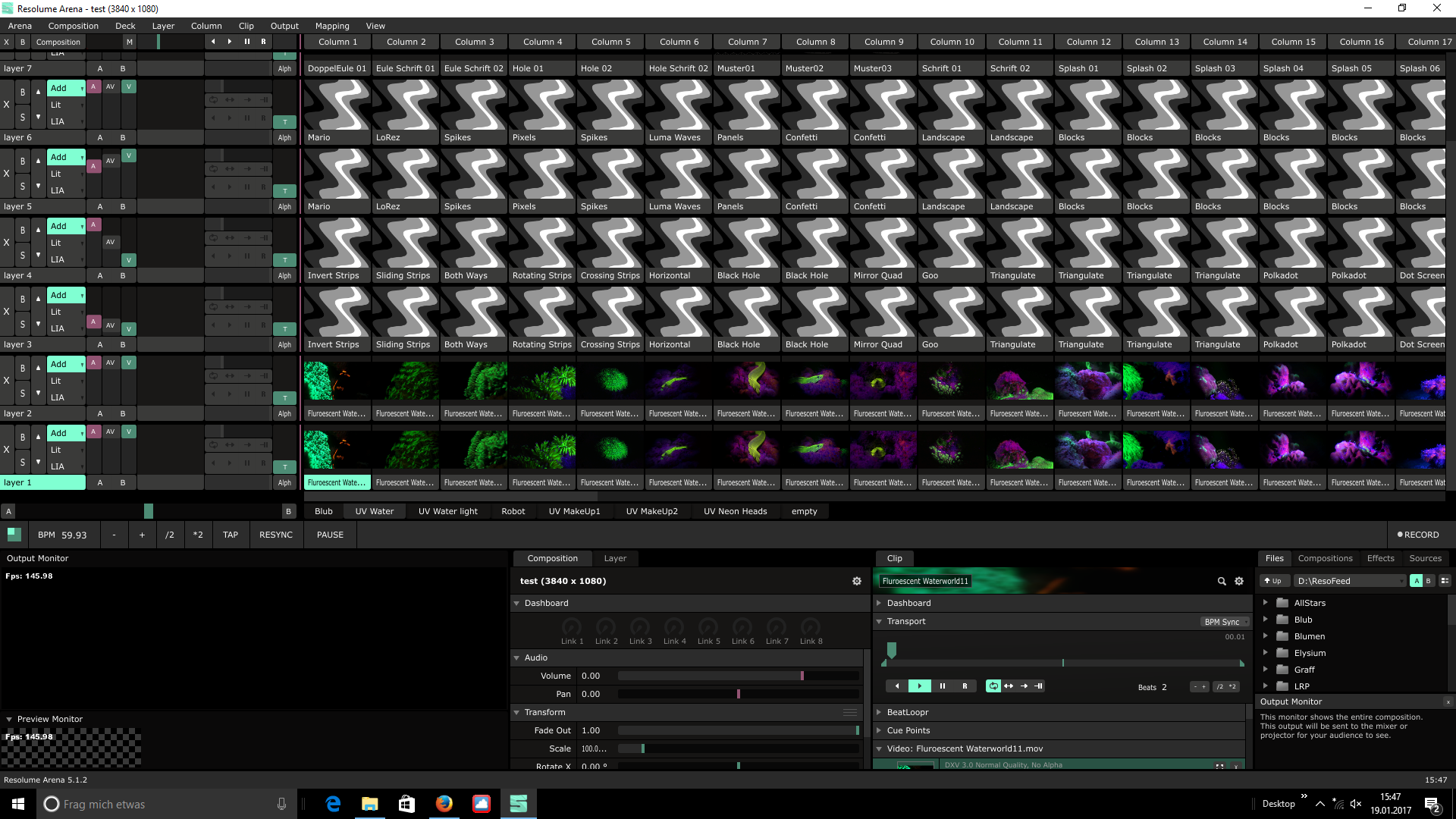Screen dimensions: 1456x819
Task: Toggle file browser list view icon
Action: [x=1445, y=582]
